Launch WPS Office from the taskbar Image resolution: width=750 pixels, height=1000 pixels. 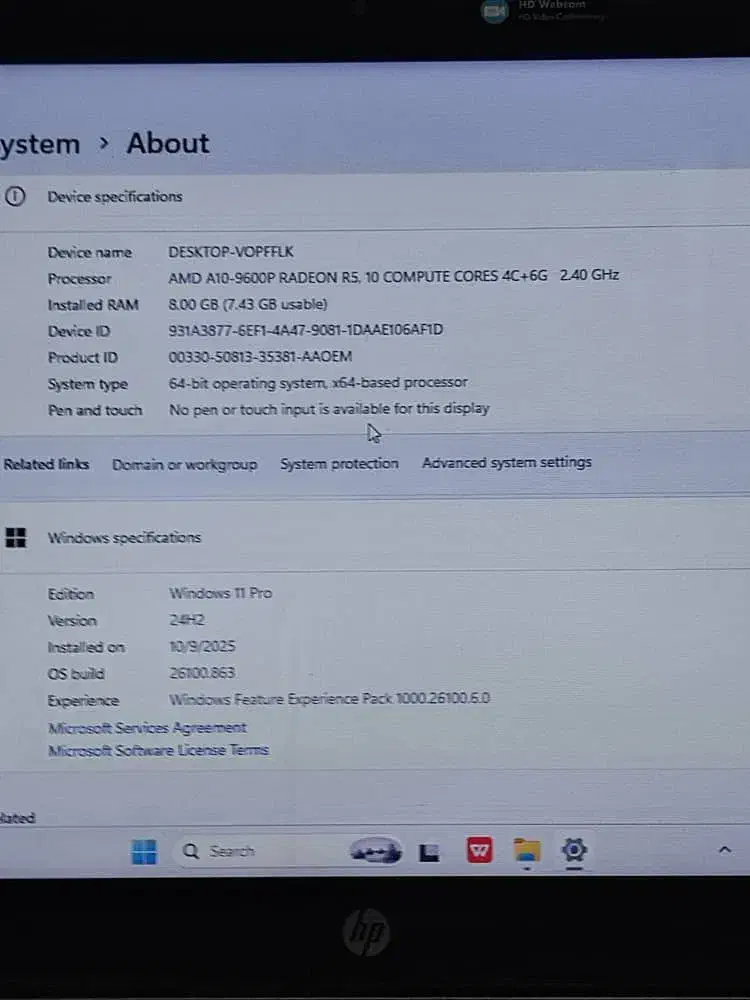point(480,851)
